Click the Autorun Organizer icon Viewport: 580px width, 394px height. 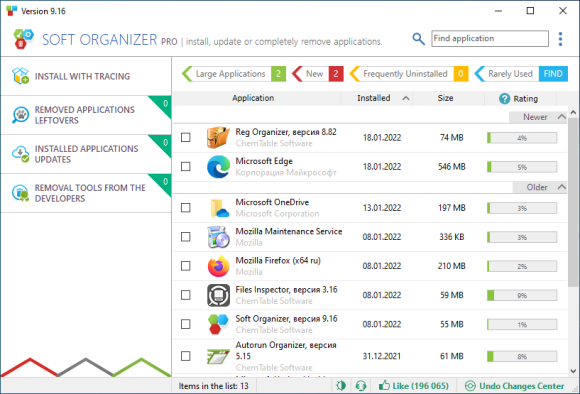(x=218, y=356)
